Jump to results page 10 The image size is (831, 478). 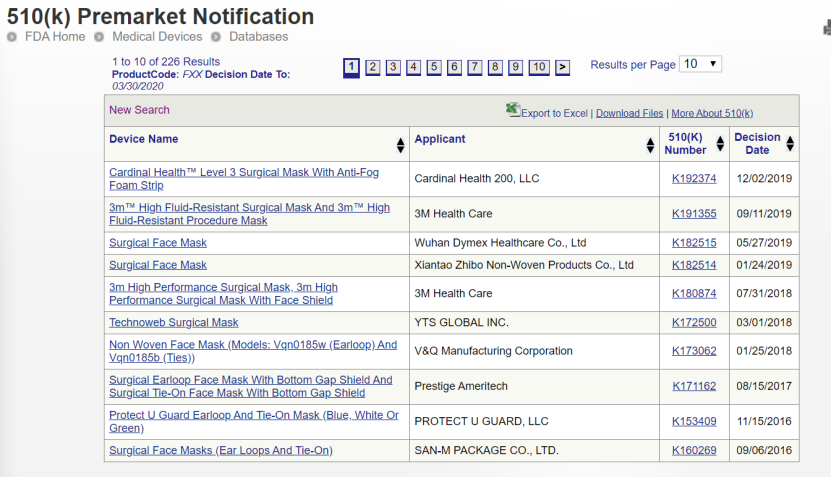pyautogui.click(x=539, y=67)
